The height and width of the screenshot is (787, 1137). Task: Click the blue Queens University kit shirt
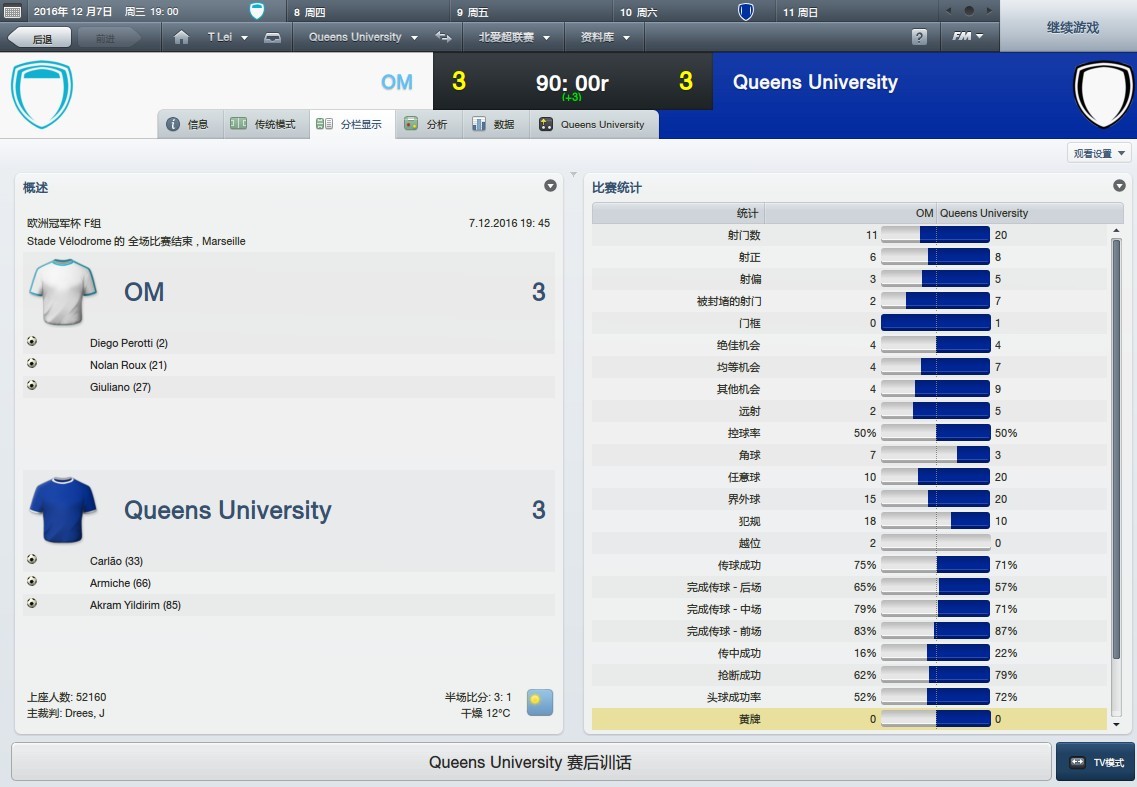tap(63, 510)
